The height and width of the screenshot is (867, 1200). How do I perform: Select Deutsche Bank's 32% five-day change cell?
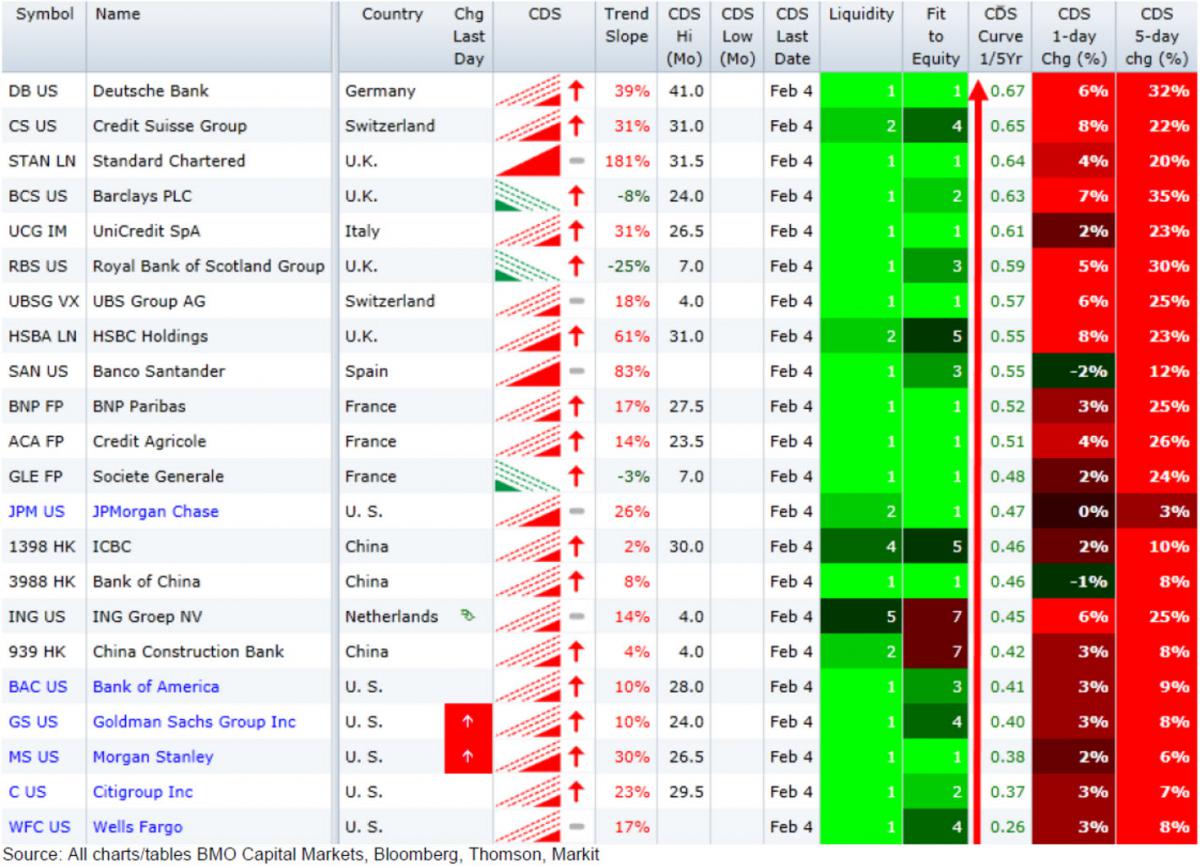pyautogui.click(x=1157, y=91)
